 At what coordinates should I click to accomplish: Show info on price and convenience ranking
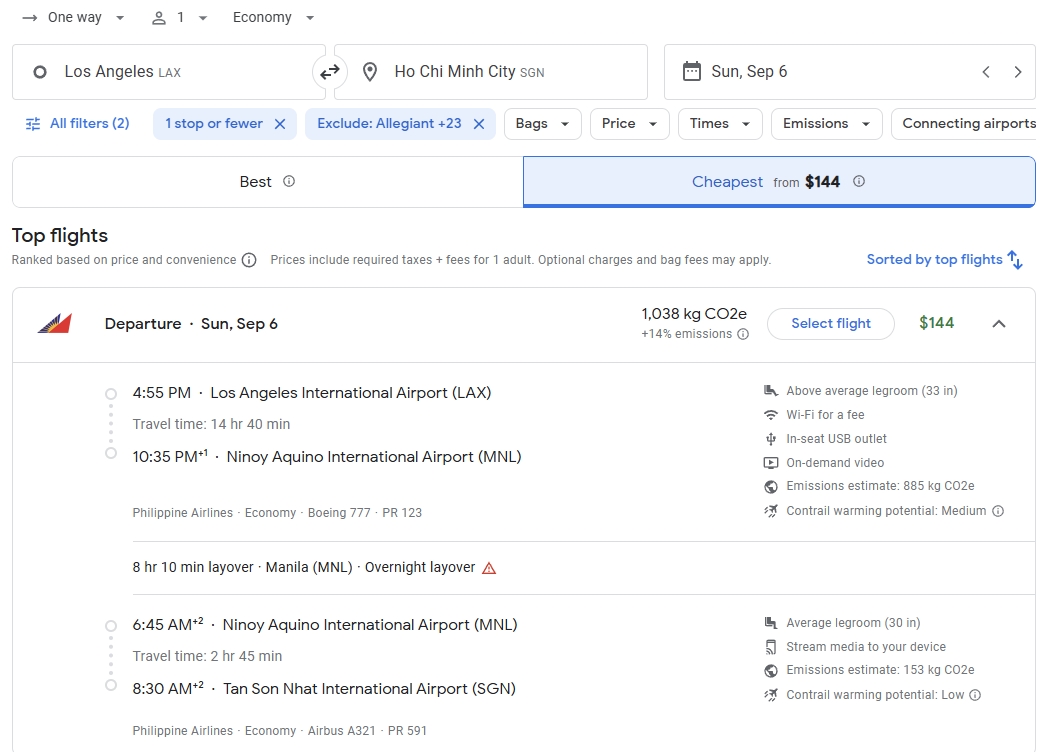(x=249, y=260)
